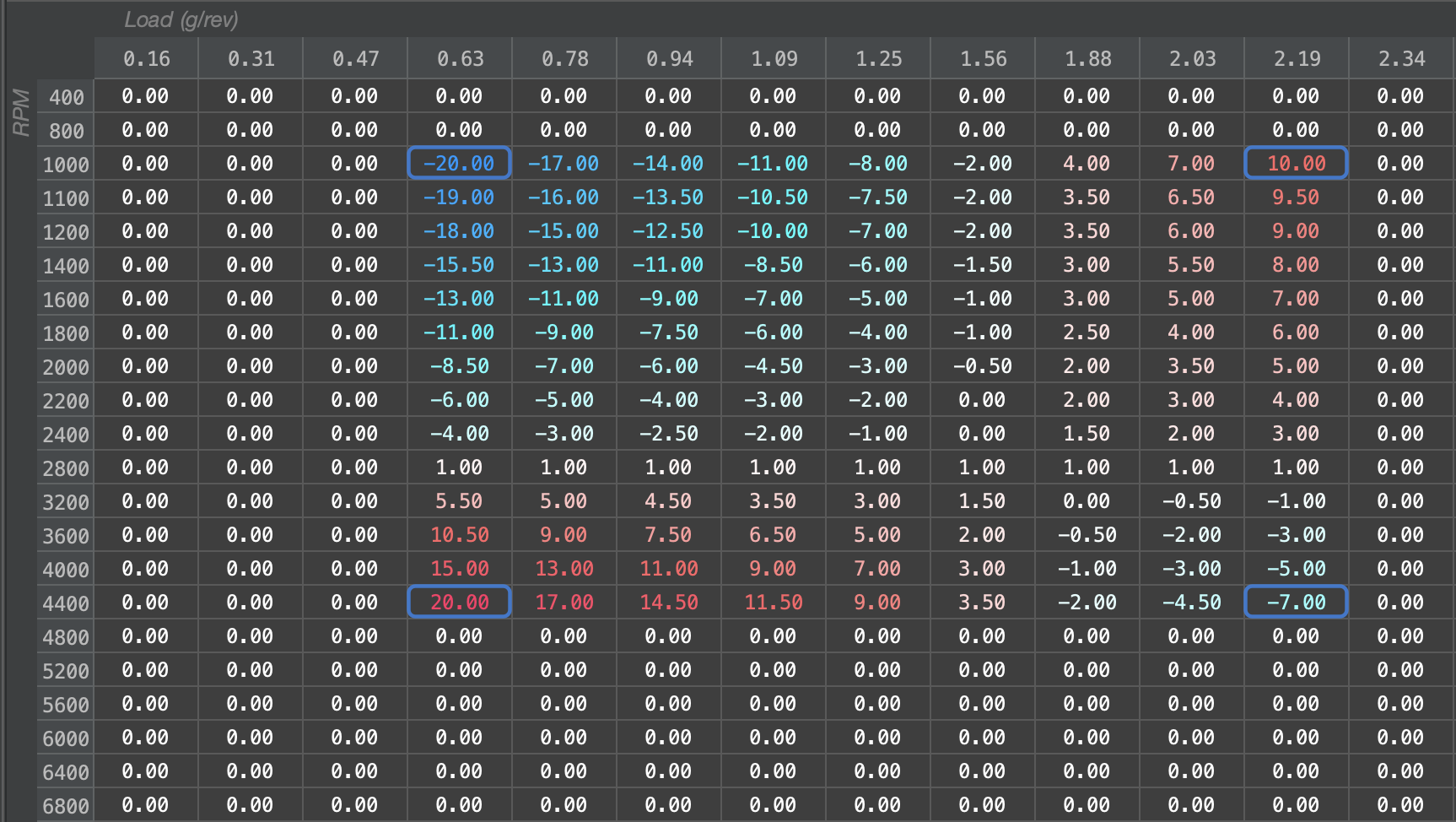Select the 3.50 cell in row 4400
The image size is (1456, 822).
click(x=983, y=602)
